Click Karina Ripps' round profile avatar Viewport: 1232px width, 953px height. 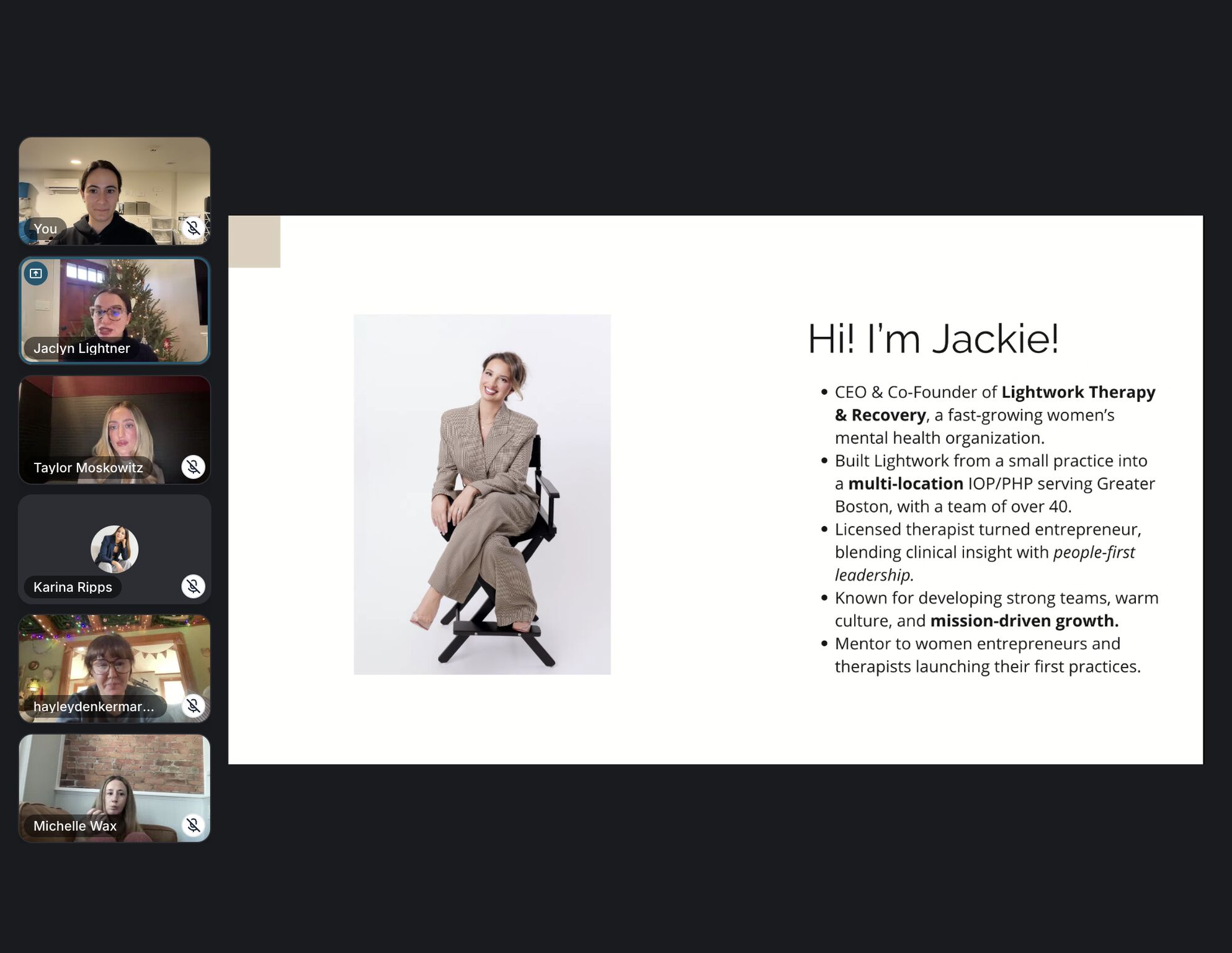click(114, 549)
